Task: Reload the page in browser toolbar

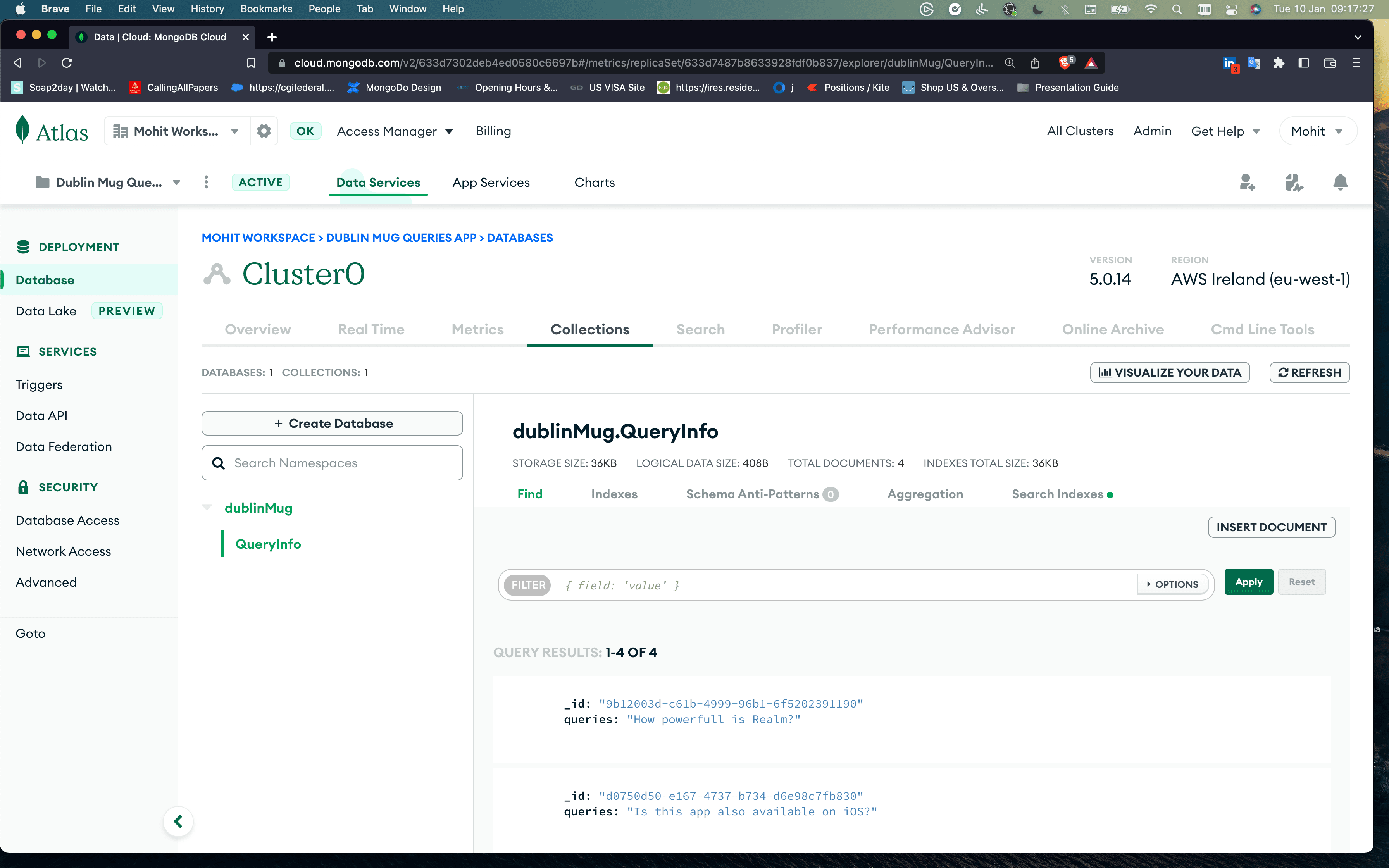Action: (67, 62)
